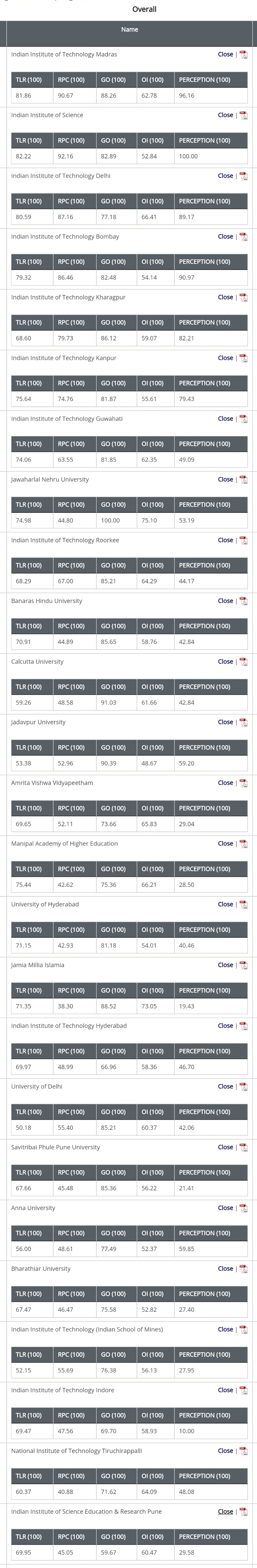Click PDF icon for Indian Institute of Technology Indore
The image size is (257, 1568).
pyautogui.click(x=243, y=1390)
